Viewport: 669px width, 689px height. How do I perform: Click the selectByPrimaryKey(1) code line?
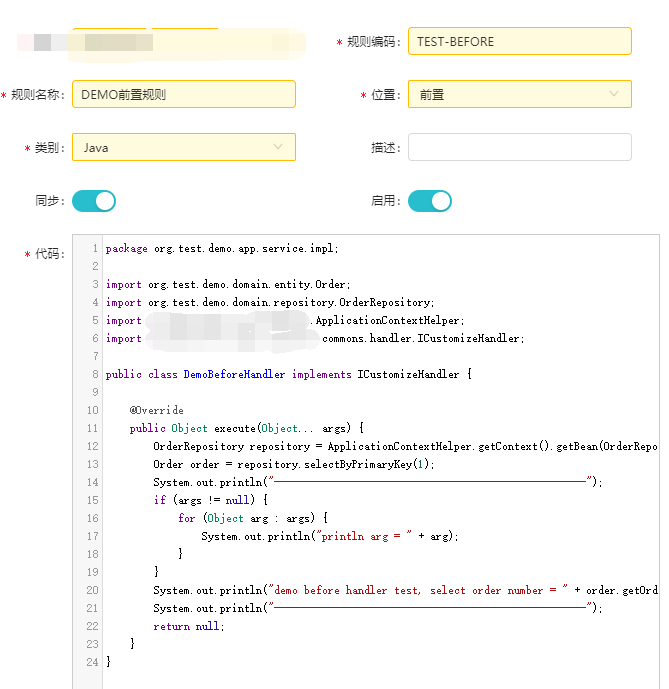point(294,464)
